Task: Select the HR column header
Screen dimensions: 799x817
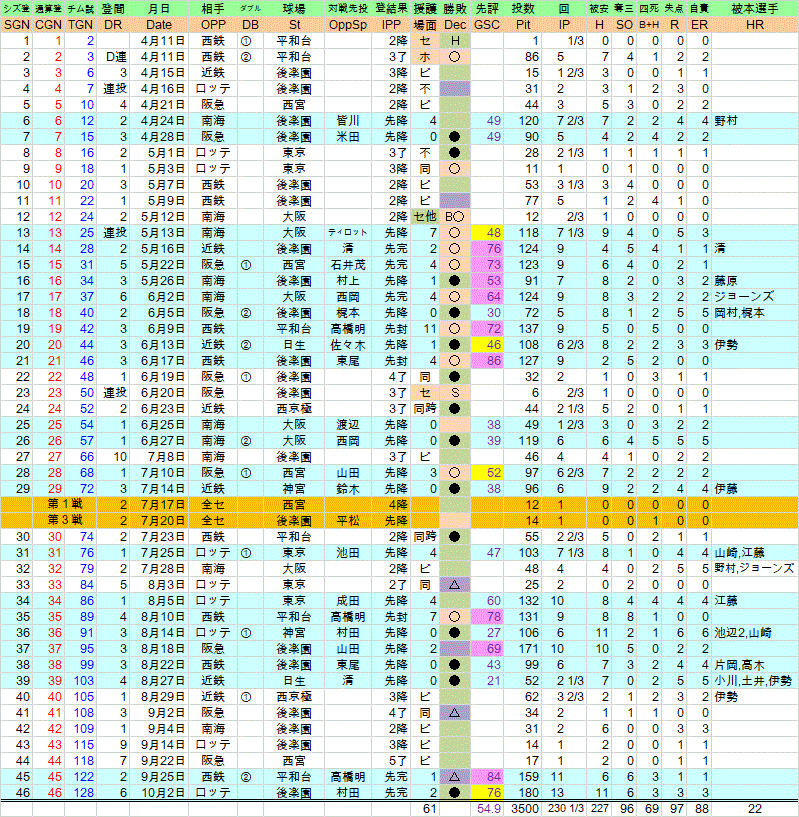Action: click(x=755, y=25)
